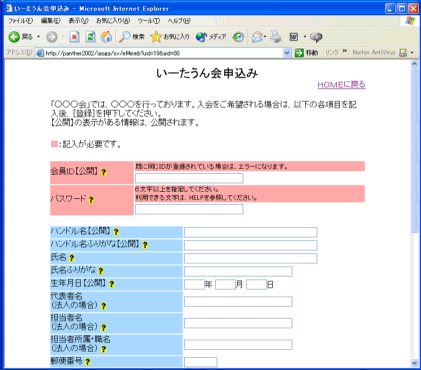The image size is (421, 370).
Task: Click help icon next to 生年月日【公開】
Action: tap(112, 284)
